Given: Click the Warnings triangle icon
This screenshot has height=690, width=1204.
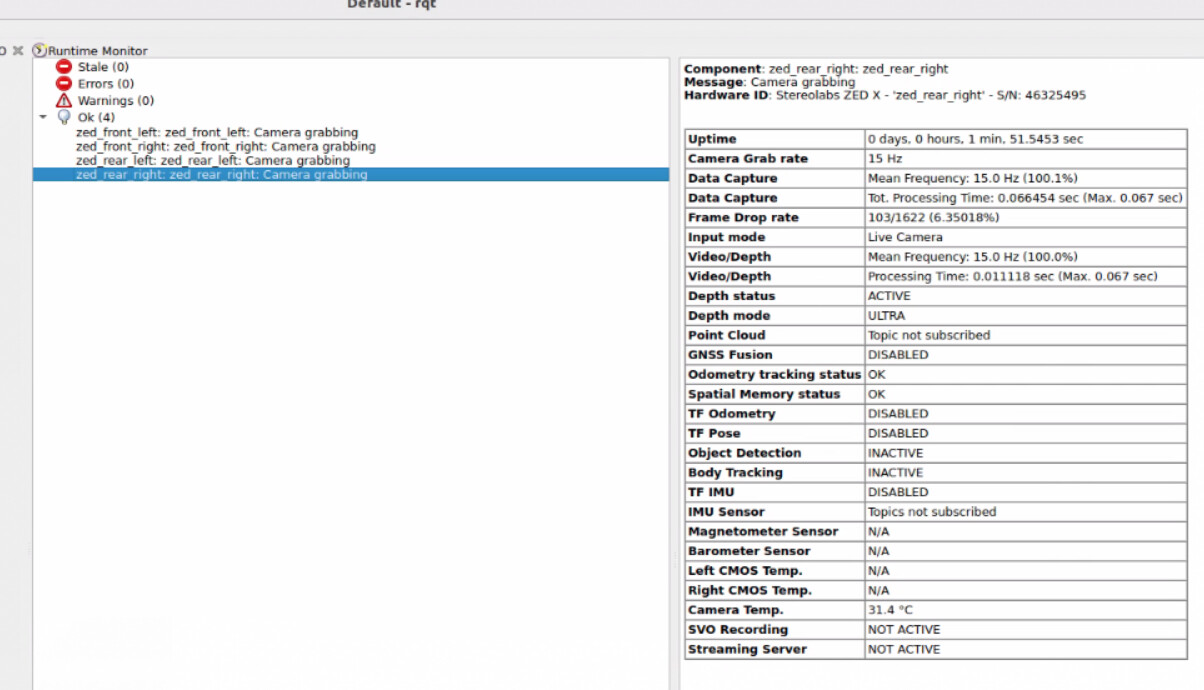Looking at the screenshot, I should pyautogui.click(x=63, y=100).
